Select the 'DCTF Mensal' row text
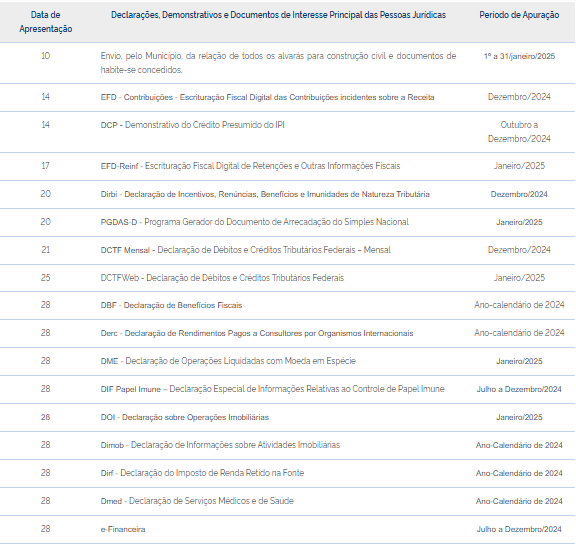576x545 pixels. (x=245, y=250)
